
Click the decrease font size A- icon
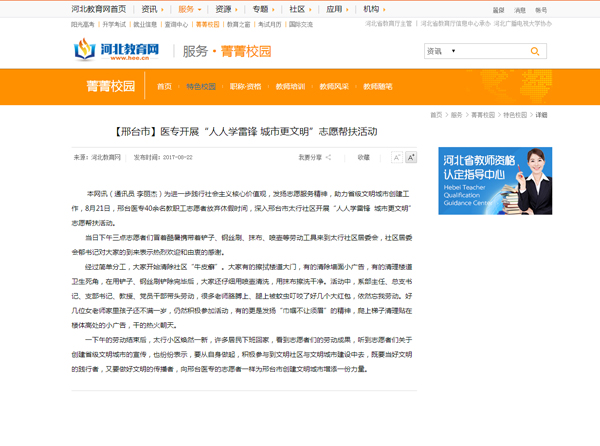coord(397,157)
